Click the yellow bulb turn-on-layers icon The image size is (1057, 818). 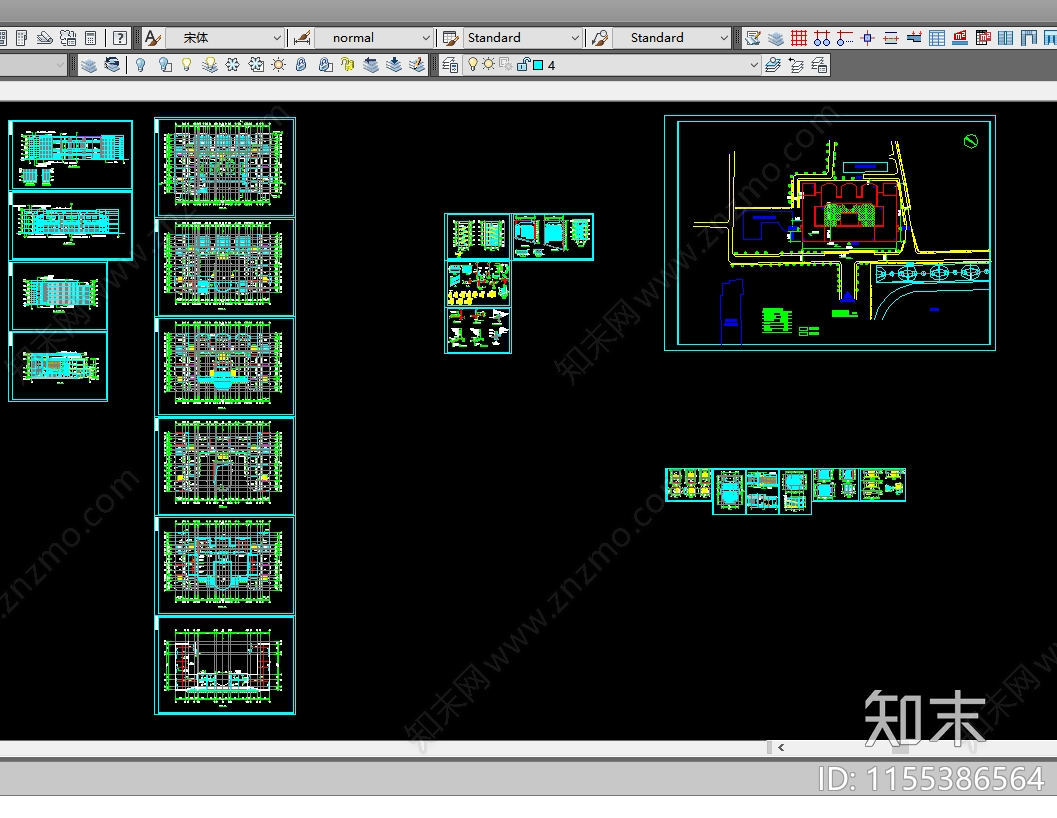[186, 65]
